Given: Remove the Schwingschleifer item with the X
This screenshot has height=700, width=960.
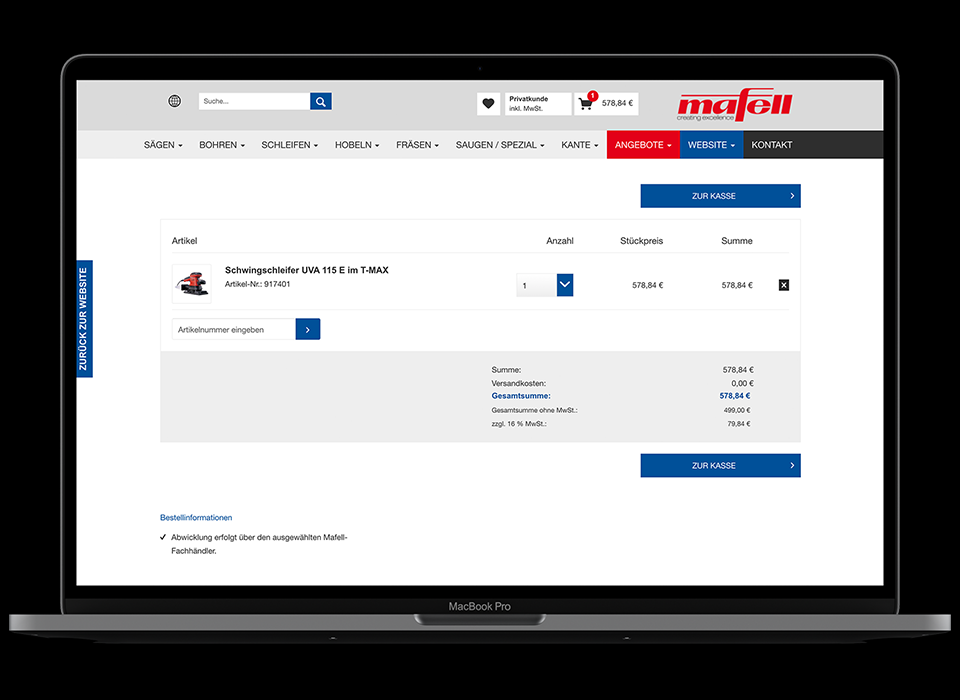Looking at the screenshot, I should click(x=784, y=285).
